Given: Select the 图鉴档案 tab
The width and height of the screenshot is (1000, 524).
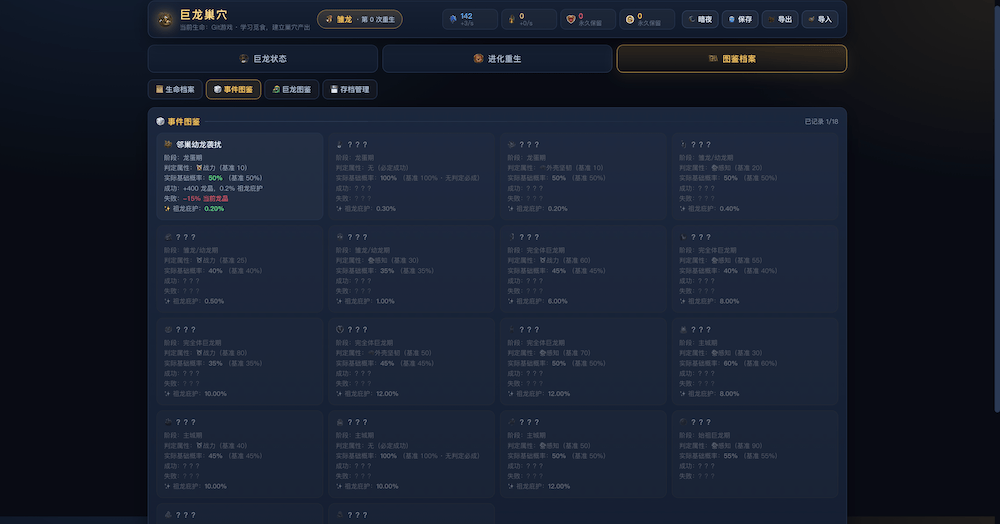Looking at the screenshot, I should pos(732,59).
